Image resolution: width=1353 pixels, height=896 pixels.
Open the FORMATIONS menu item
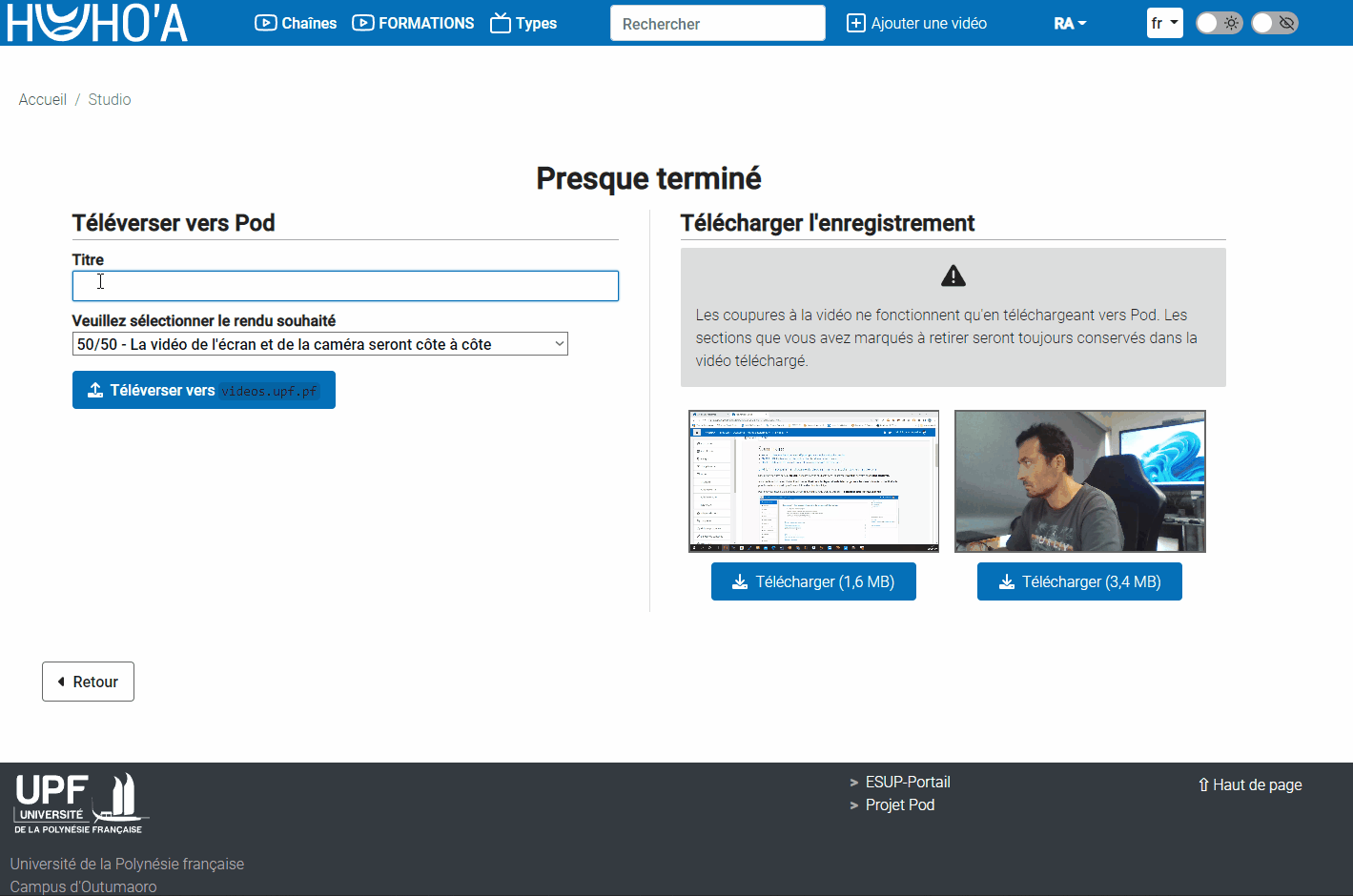[x=413, y=23]
